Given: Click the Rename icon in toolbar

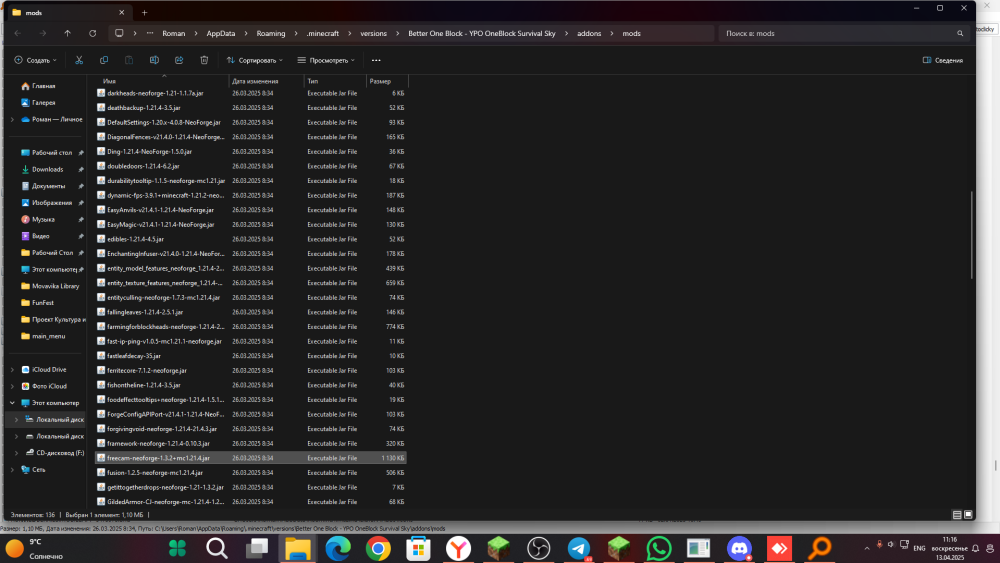Looking at the screenshot, I should click(x=154, y=60).
